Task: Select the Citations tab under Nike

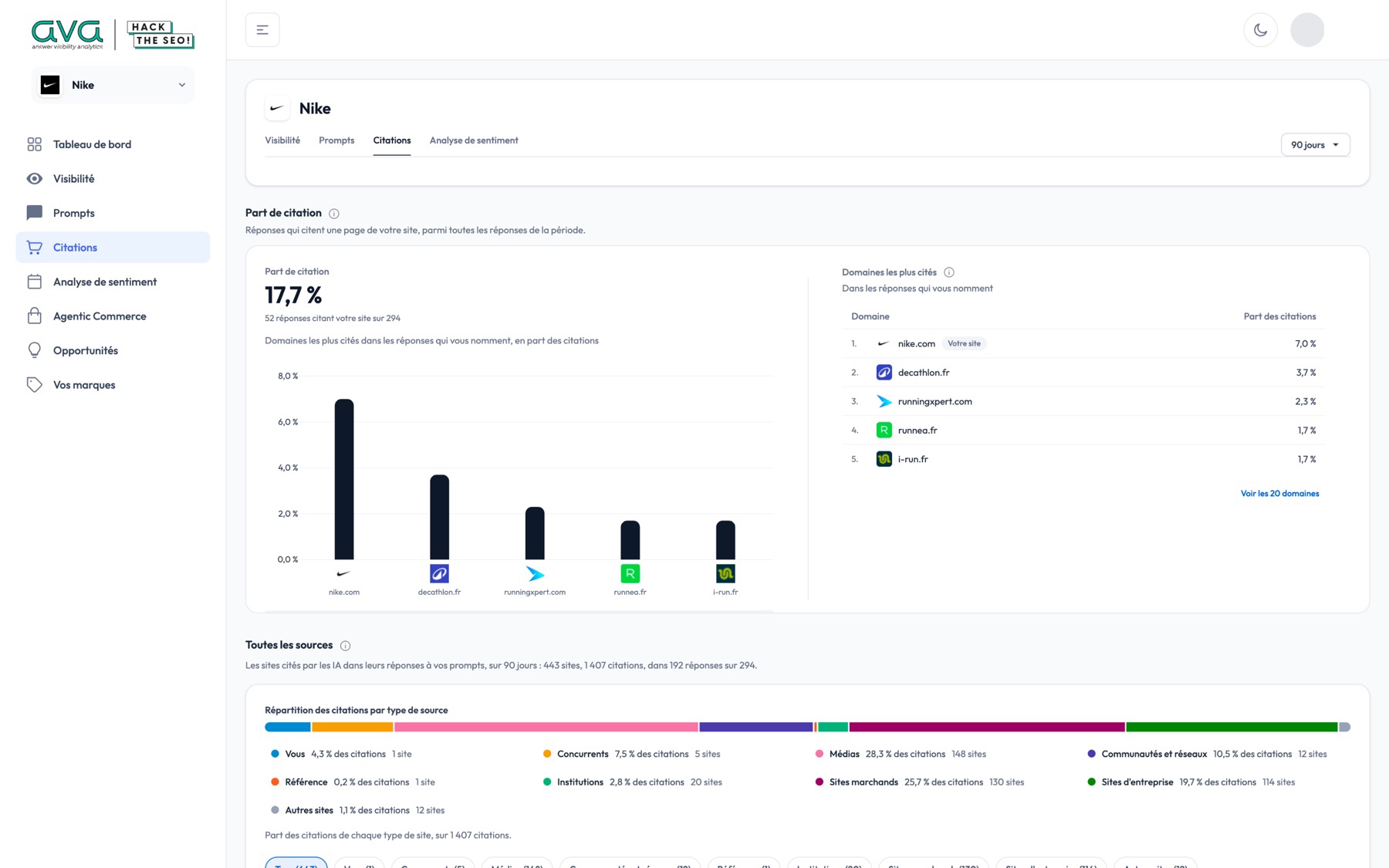Action: tap(392, 140)
